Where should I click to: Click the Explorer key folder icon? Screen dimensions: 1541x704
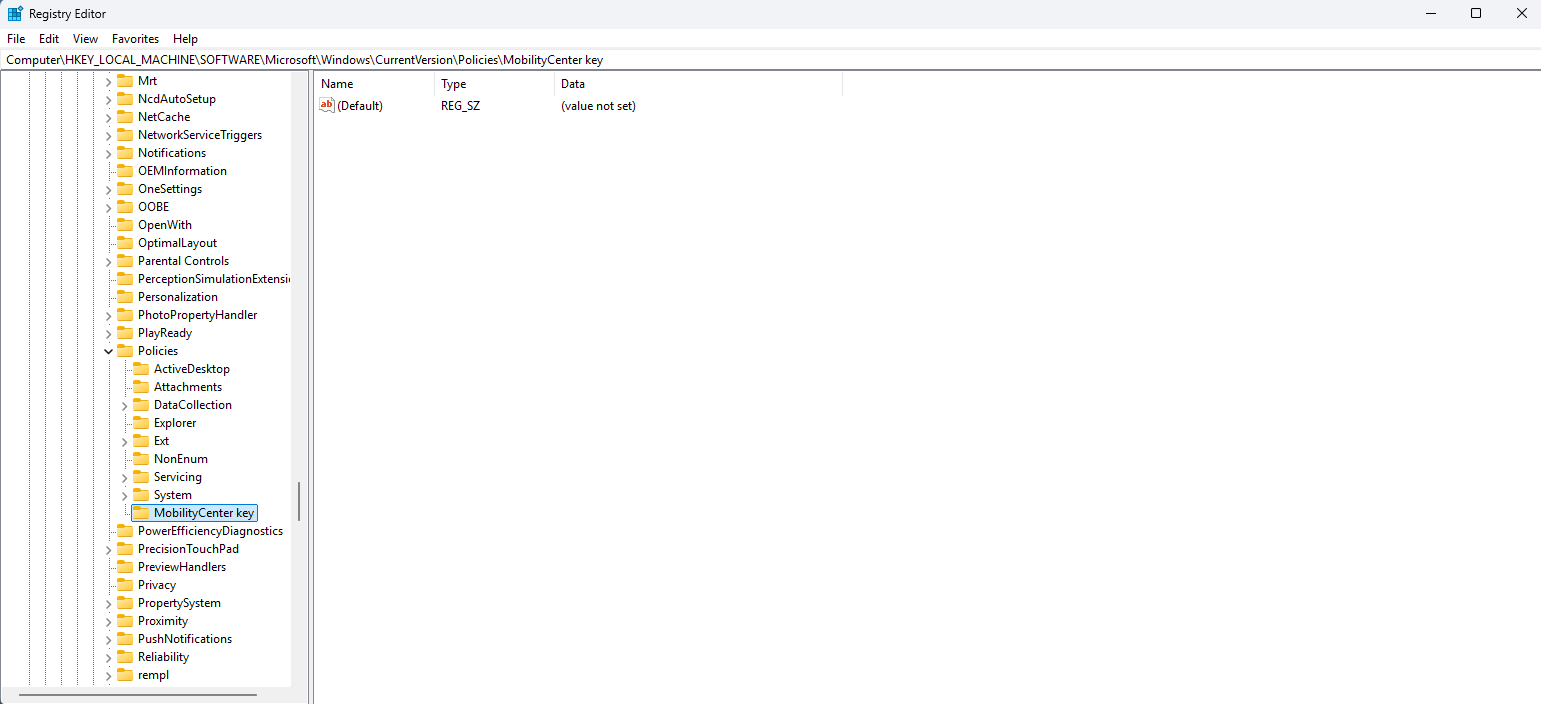coord(141,423)
